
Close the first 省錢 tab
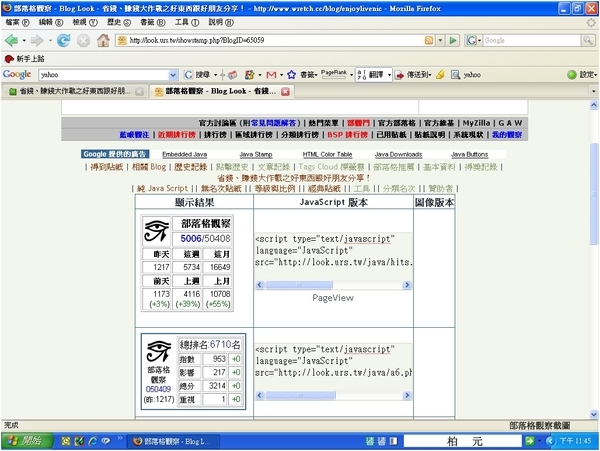pos(140,91)
